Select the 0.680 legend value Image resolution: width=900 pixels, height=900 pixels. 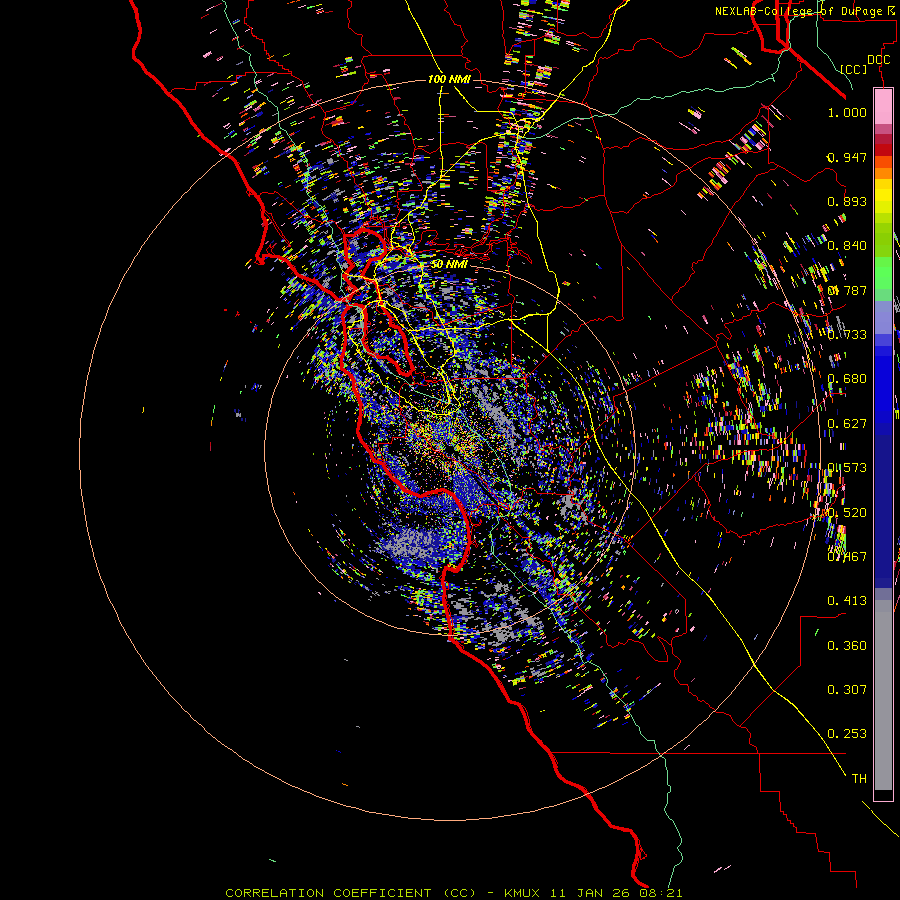tap(847, 379)
